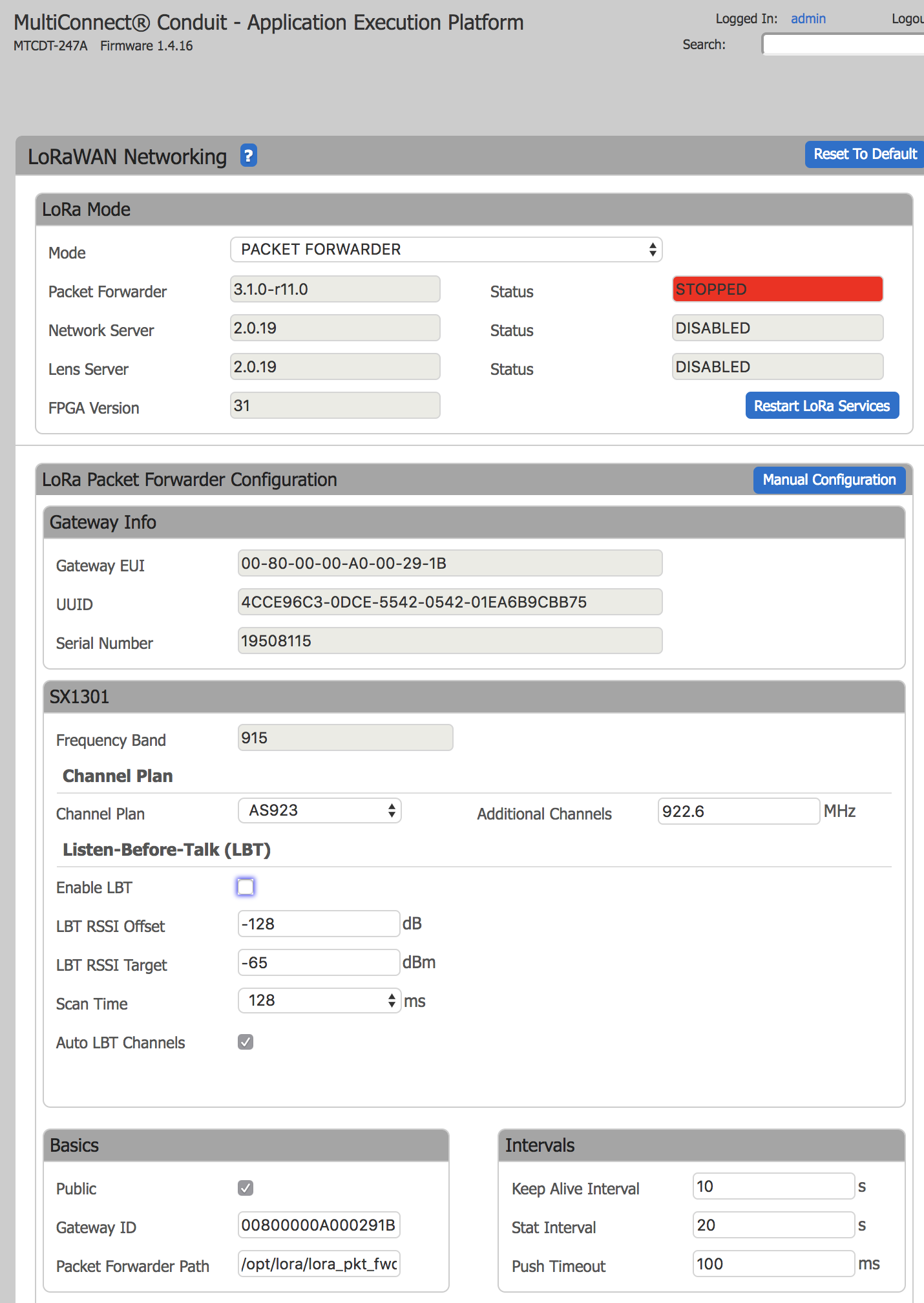Click the LBT RSSI Target field
Viewport: 924px width, 1303px height.
point(319,962)
